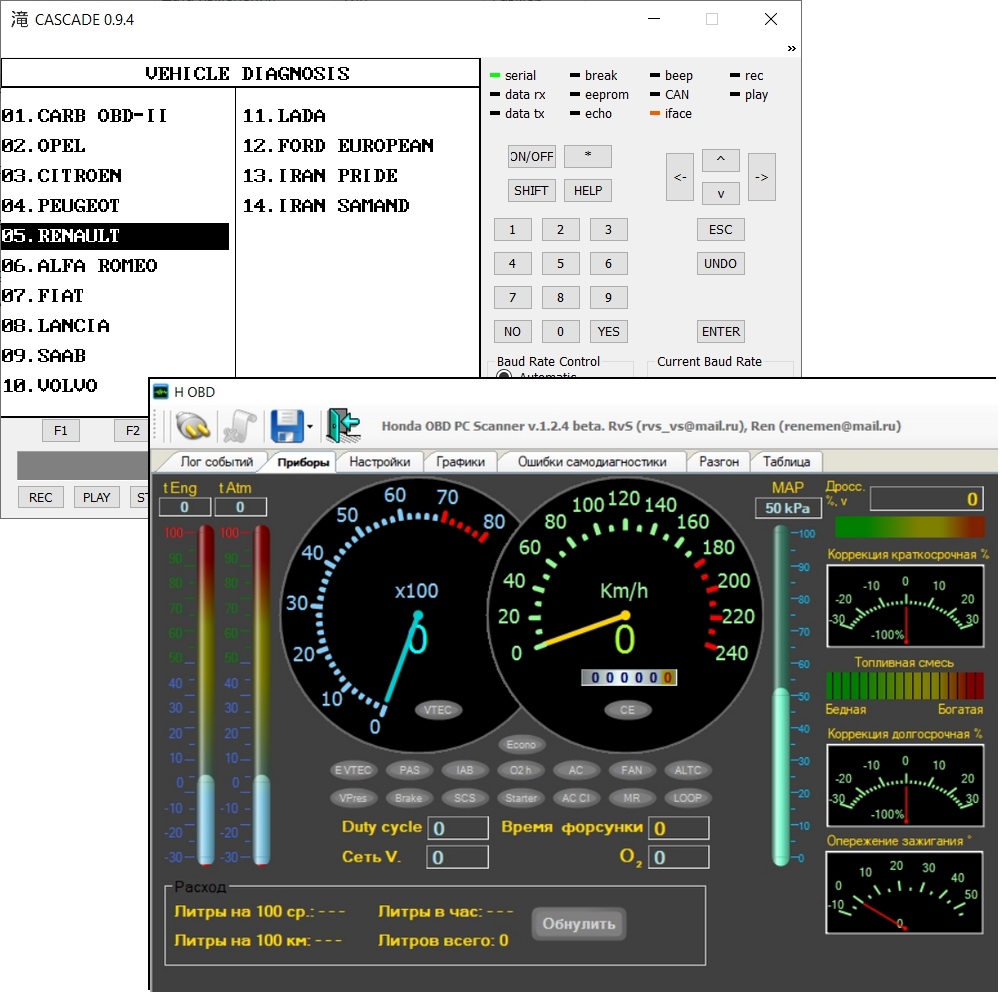Toggle the ON/OFF keypad button

531,157
